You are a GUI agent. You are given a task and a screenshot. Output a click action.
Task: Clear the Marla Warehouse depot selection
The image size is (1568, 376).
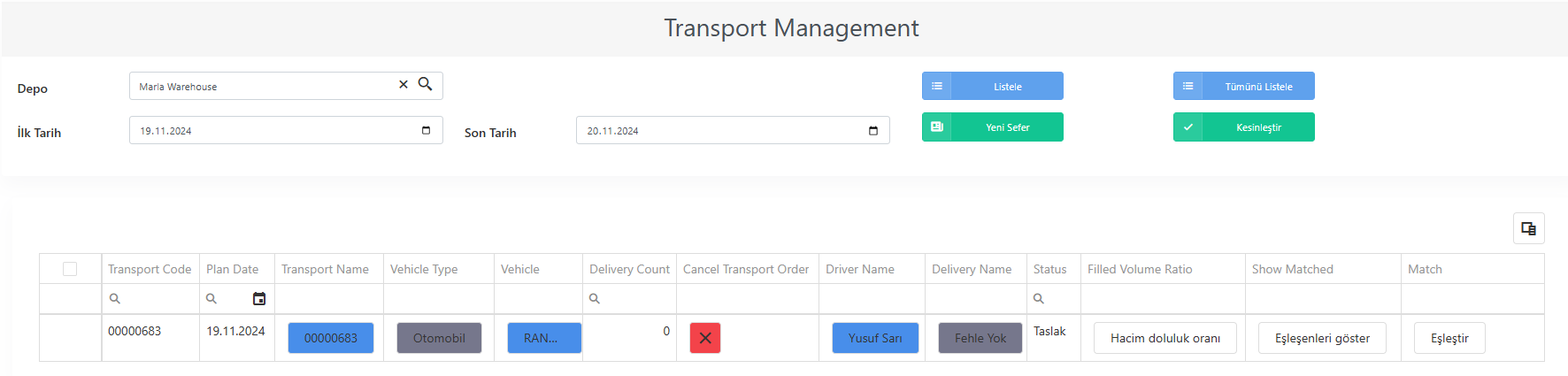coord(404,85)
